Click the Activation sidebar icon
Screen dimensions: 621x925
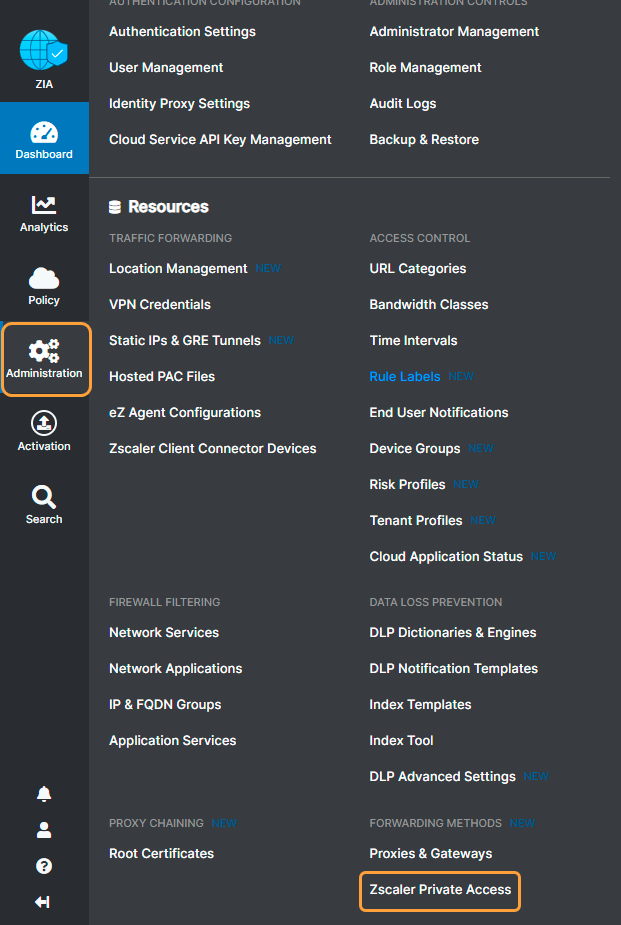click(43, 430)
